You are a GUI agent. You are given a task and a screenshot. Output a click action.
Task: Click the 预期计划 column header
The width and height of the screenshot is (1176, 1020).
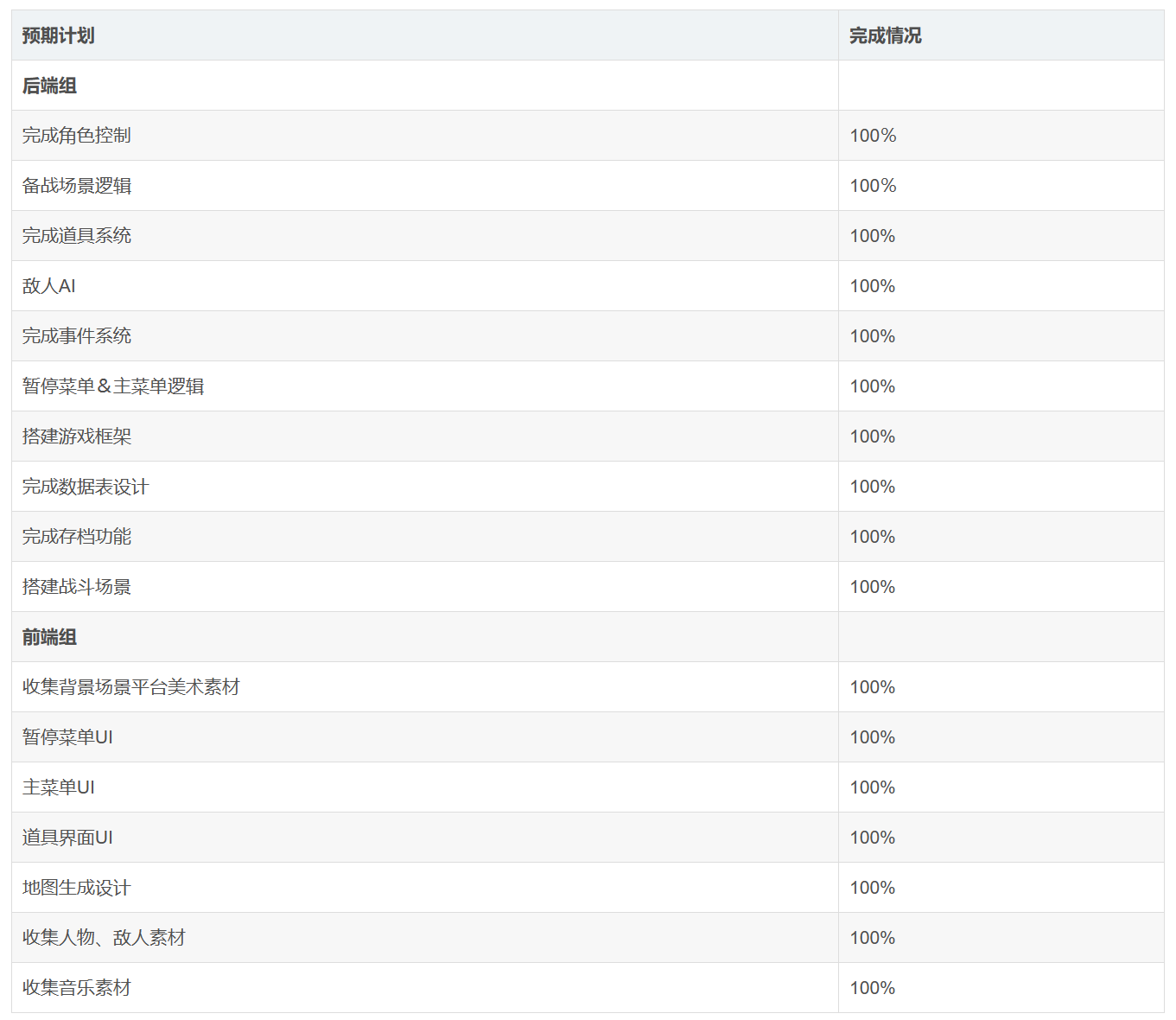pos(58,35)
